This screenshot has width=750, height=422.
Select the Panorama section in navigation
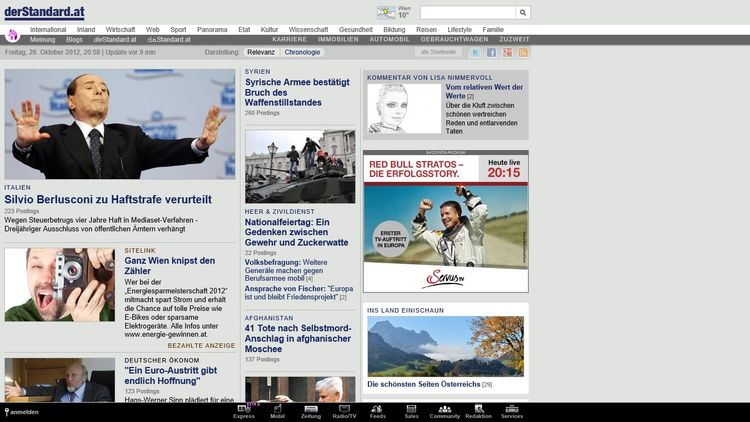211,30
